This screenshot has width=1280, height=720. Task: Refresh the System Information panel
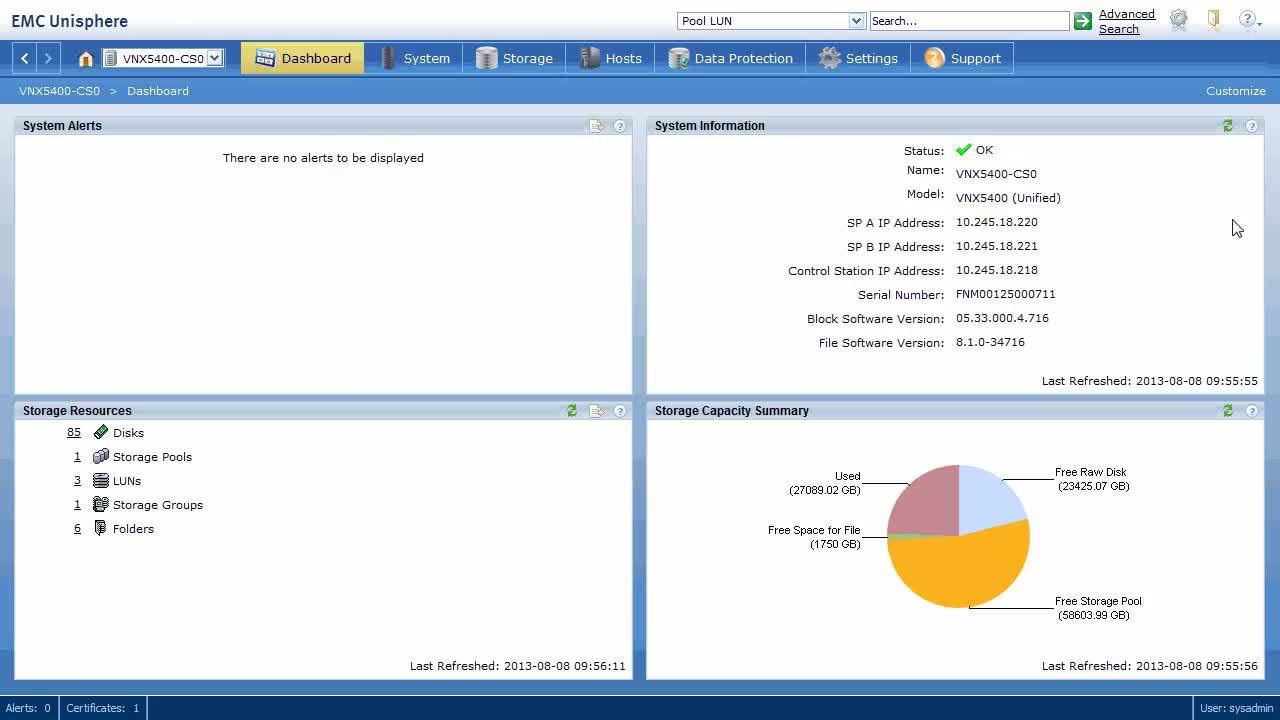1228,126
